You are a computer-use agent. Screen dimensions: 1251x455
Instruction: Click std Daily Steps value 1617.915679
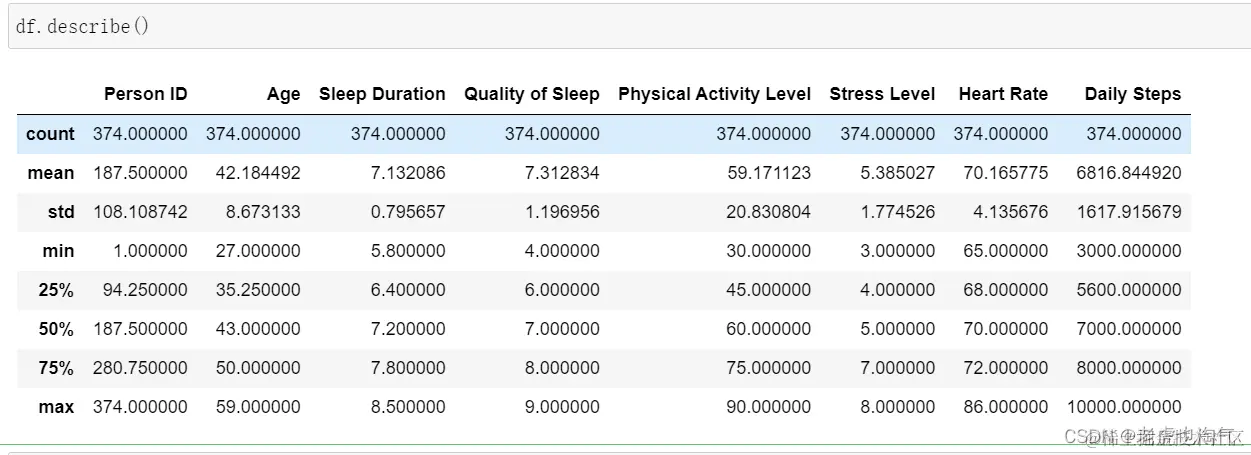1129,212
